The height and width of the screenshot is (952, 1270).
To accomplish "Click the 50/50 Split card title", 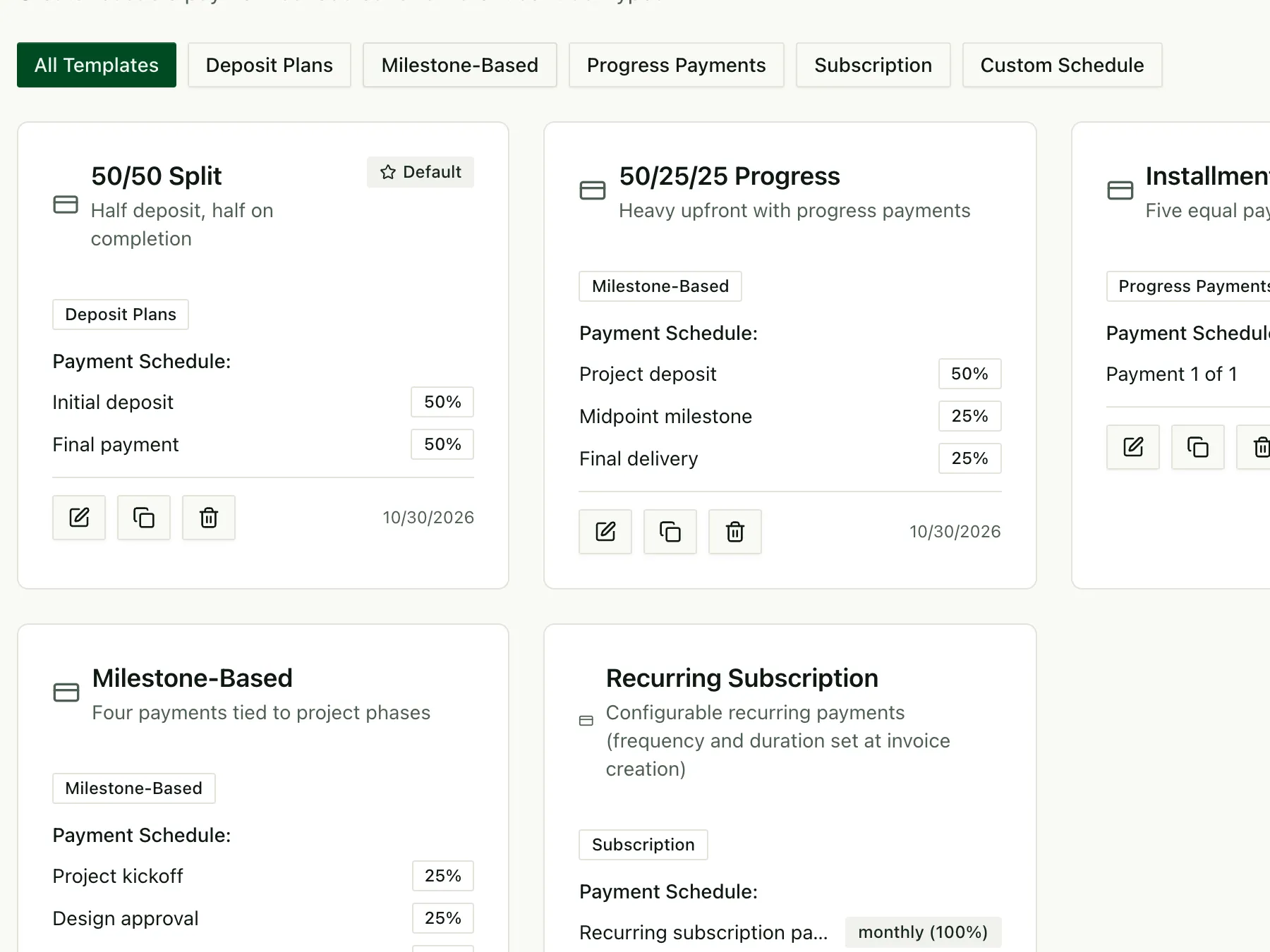I will [x=157, y=176].
